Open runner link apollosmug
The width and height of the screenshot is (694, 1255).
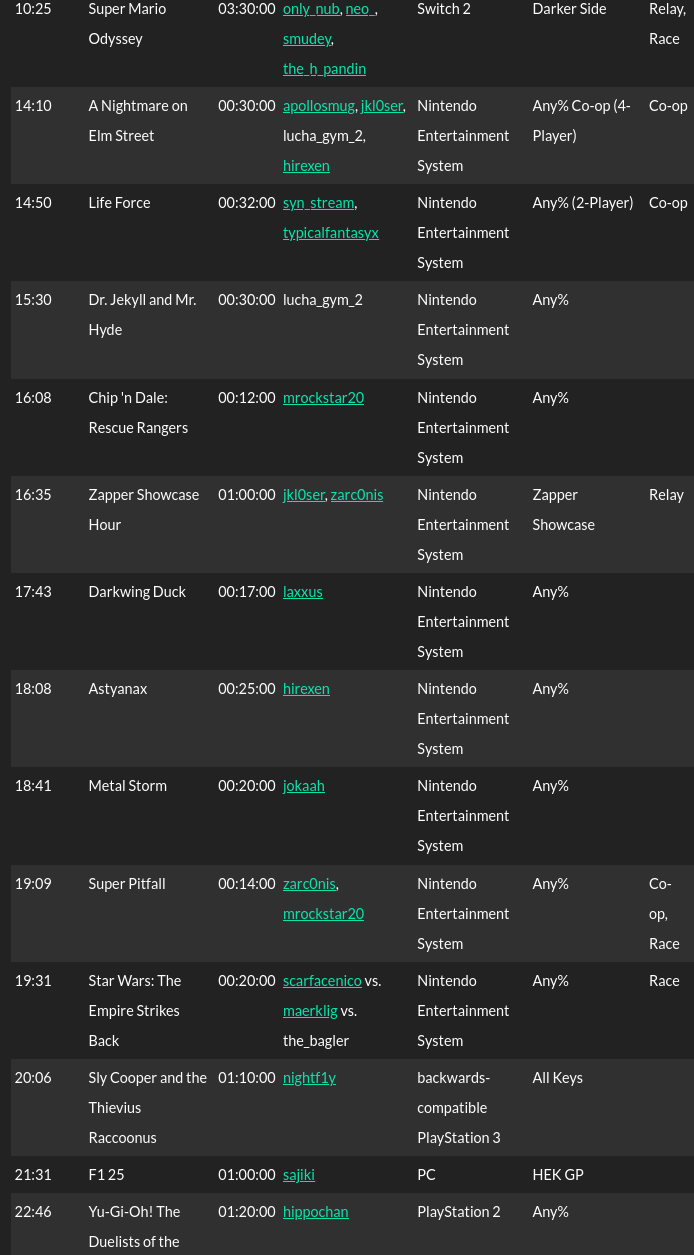319,106
